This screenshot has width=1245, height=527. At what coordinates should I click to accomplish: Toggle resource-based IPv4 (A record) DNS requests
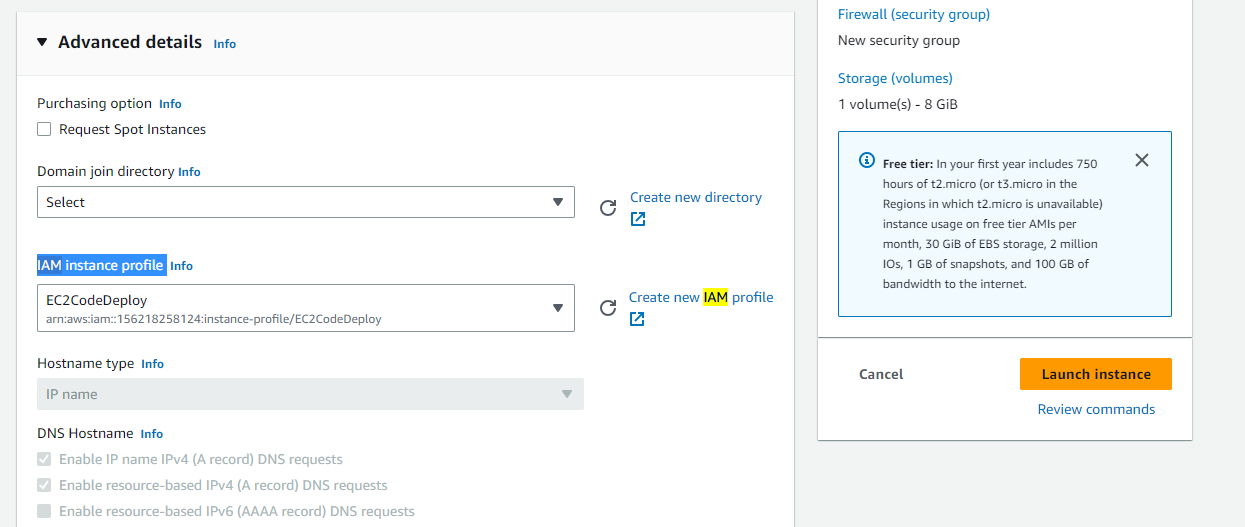[x=44, y=485]
